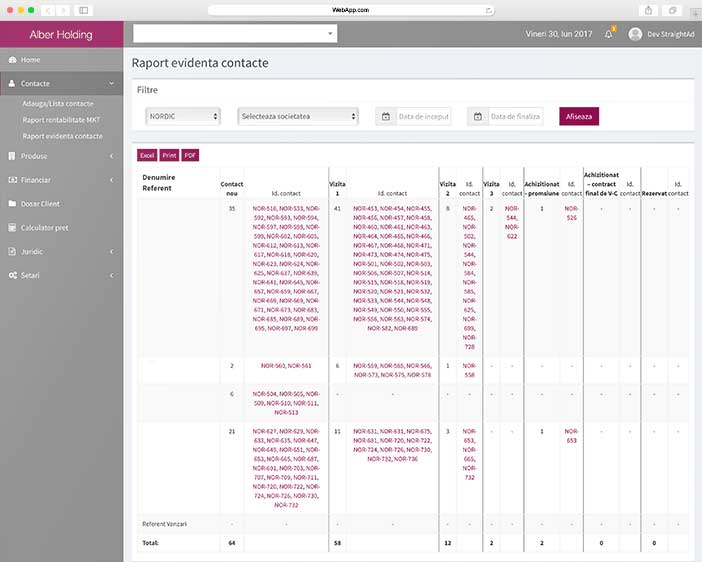Click the Home dashboard icon in sidebar
Viewport: 702px width, 562px height.
pos(12,60)
